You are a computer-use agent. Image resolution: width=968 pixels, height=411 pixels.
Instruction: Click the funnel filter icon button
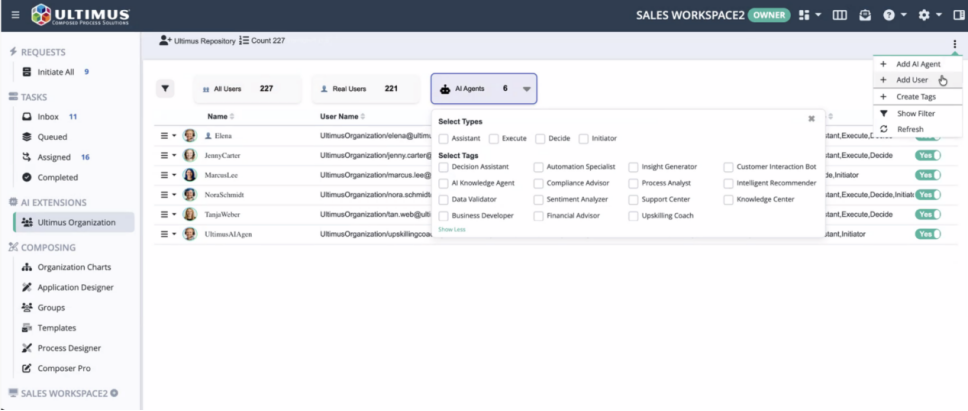(165, 89)
